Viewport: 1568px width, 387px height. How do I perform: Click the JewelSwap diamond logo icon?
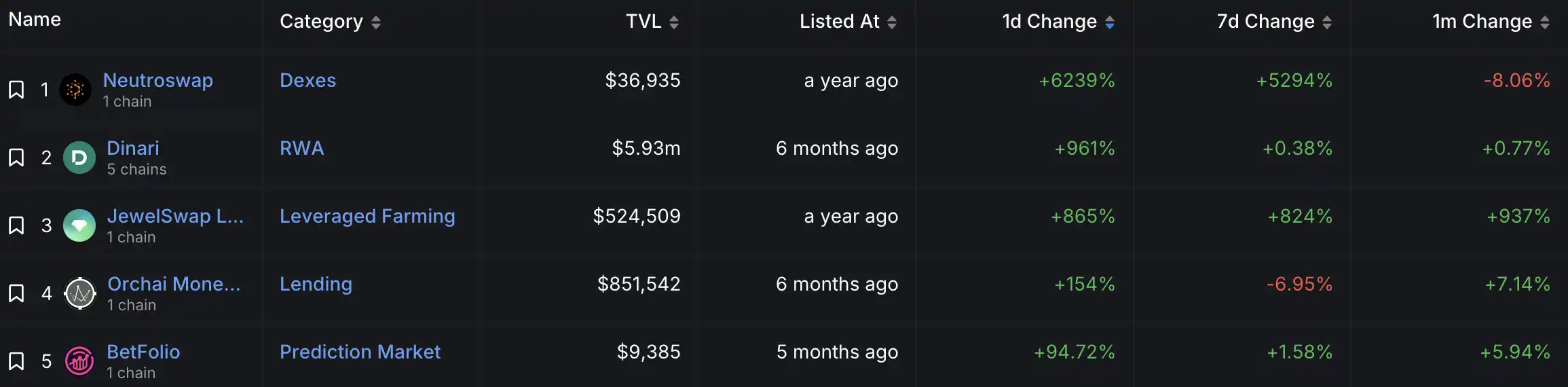coord(79,225)
